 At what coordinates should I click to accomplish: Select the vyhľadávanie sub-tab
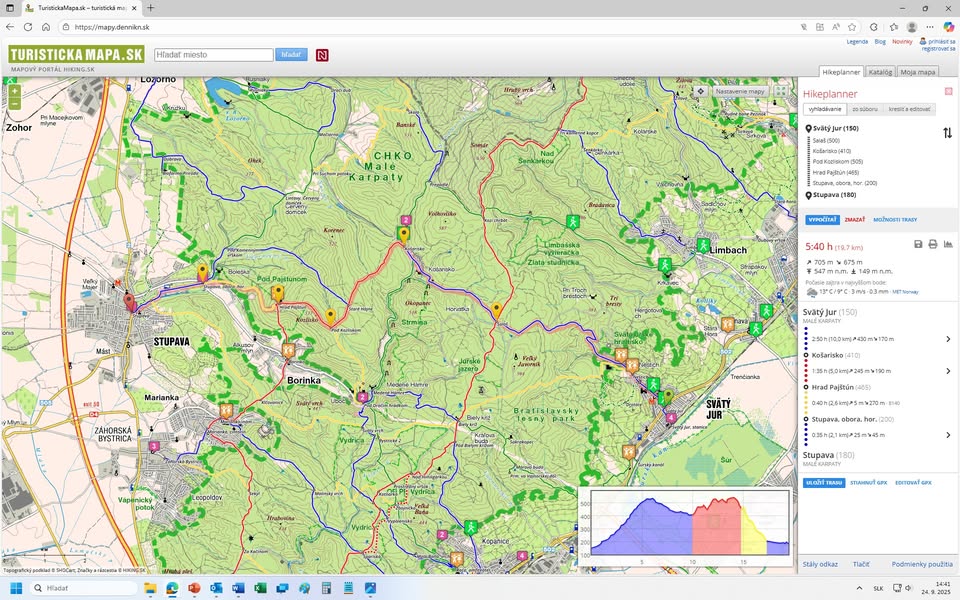(x=825, y=109)
